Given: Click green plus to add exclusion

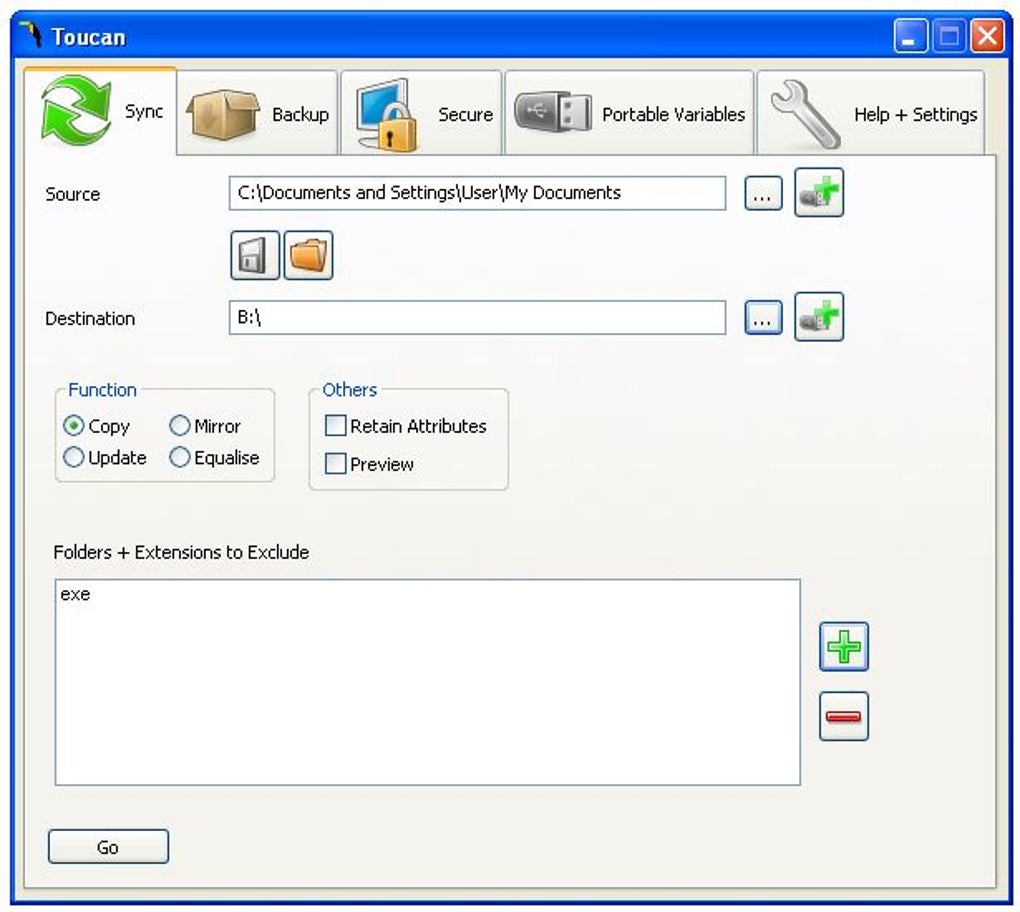Looking at the screenshot, I should click(x=844, y=647).
